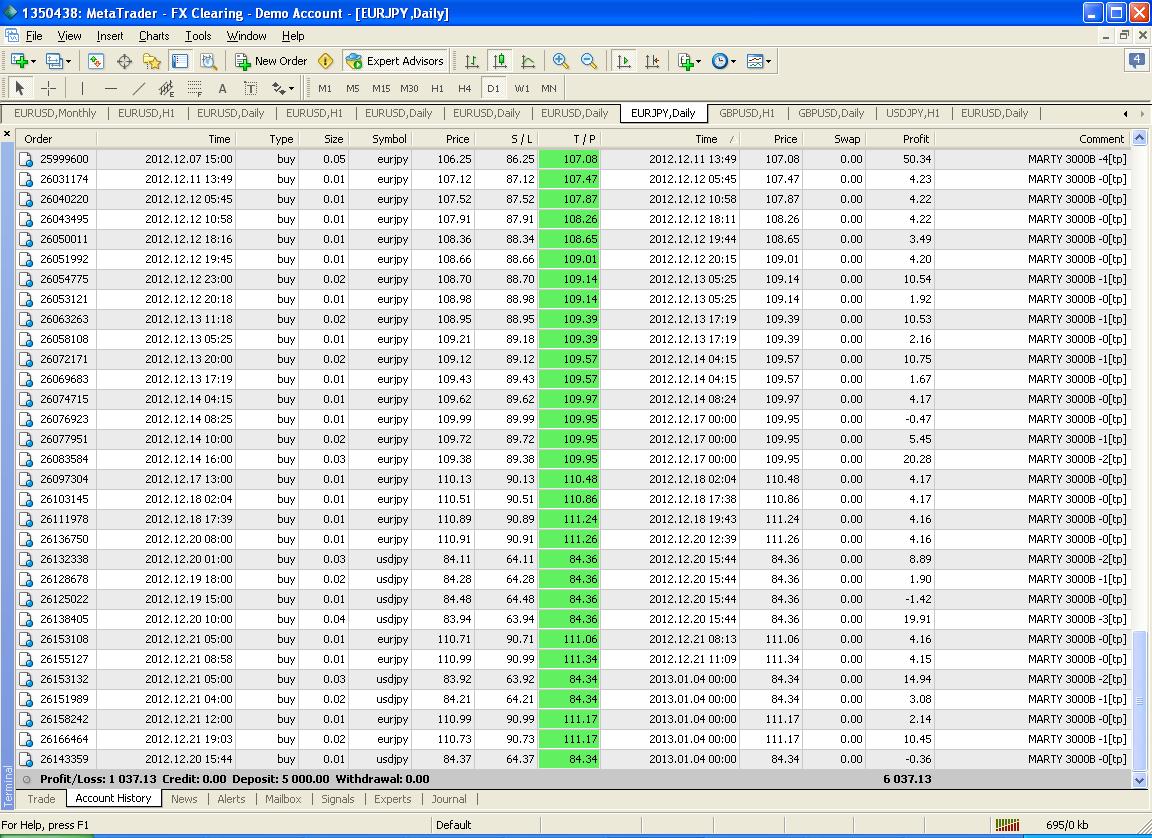The width and height of the screenshot is (1152, 838).
Task: Switch to the EURUSD,Monthly chart tab
Action: click(x=55, y=113)
